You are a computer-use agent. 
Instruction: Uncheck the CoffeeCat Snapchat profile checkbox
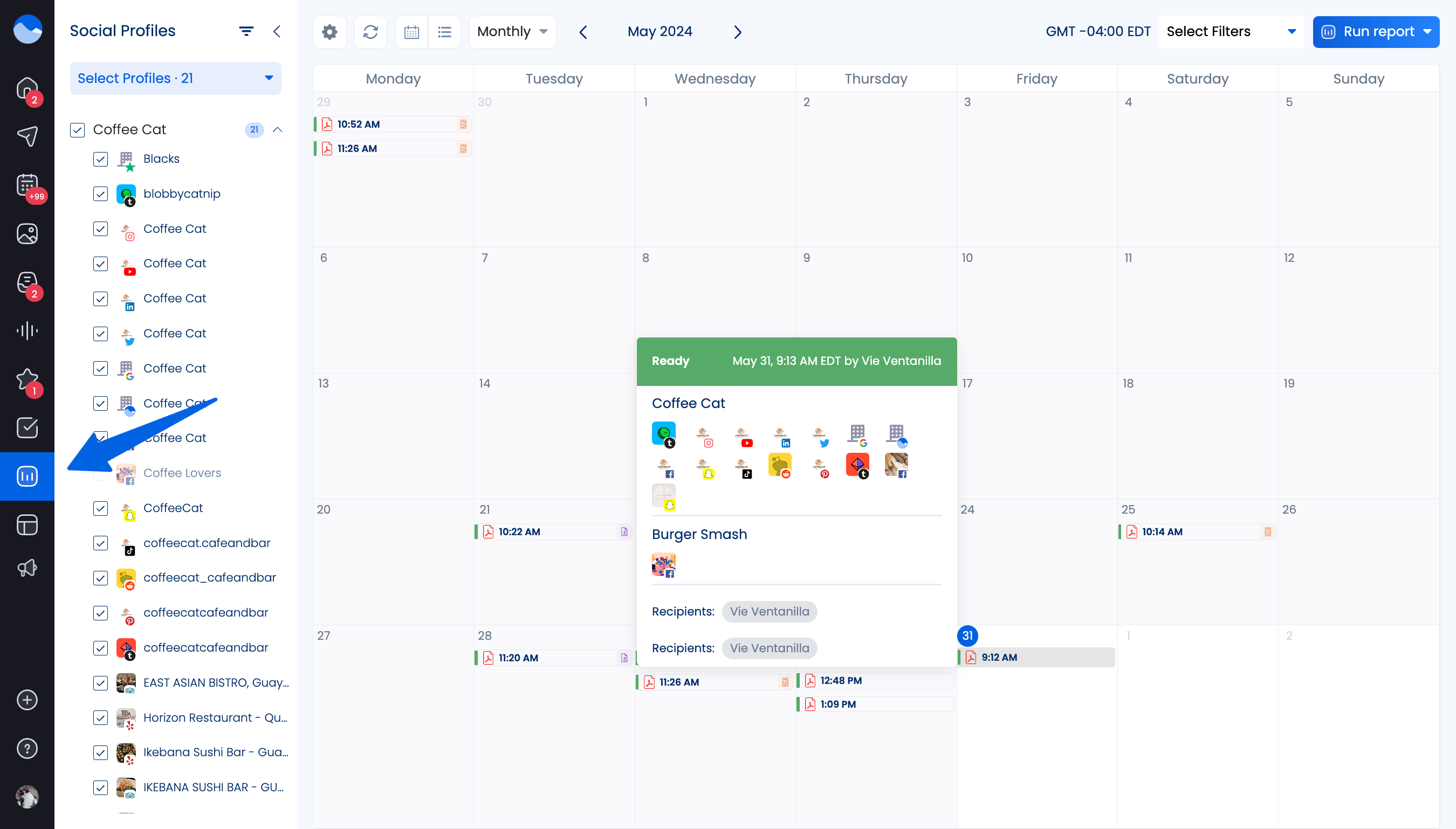coord(100,508)
